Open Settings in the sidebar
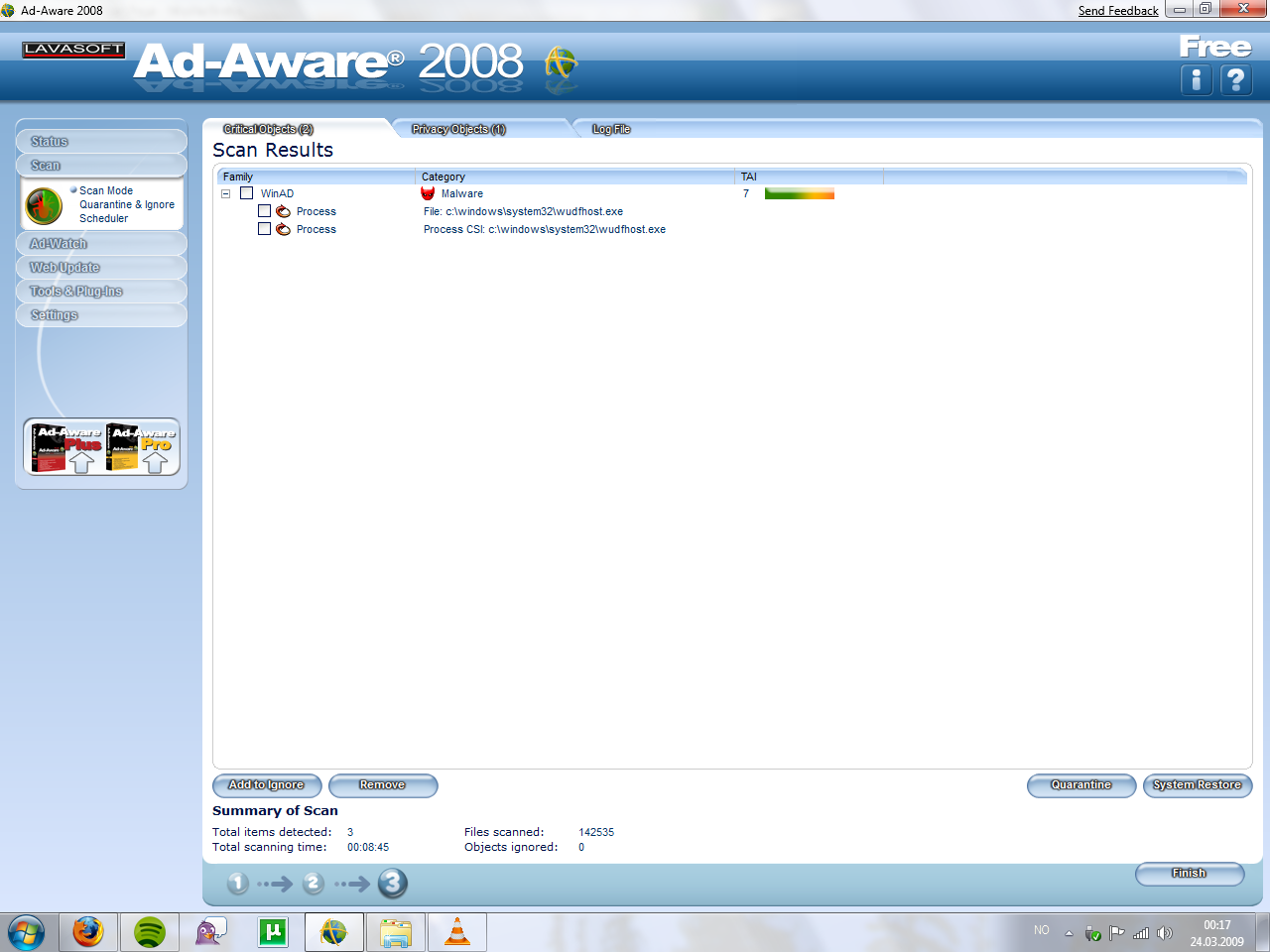The width and height of the screenshot is (1270, 952). click(x=101, y=315)
